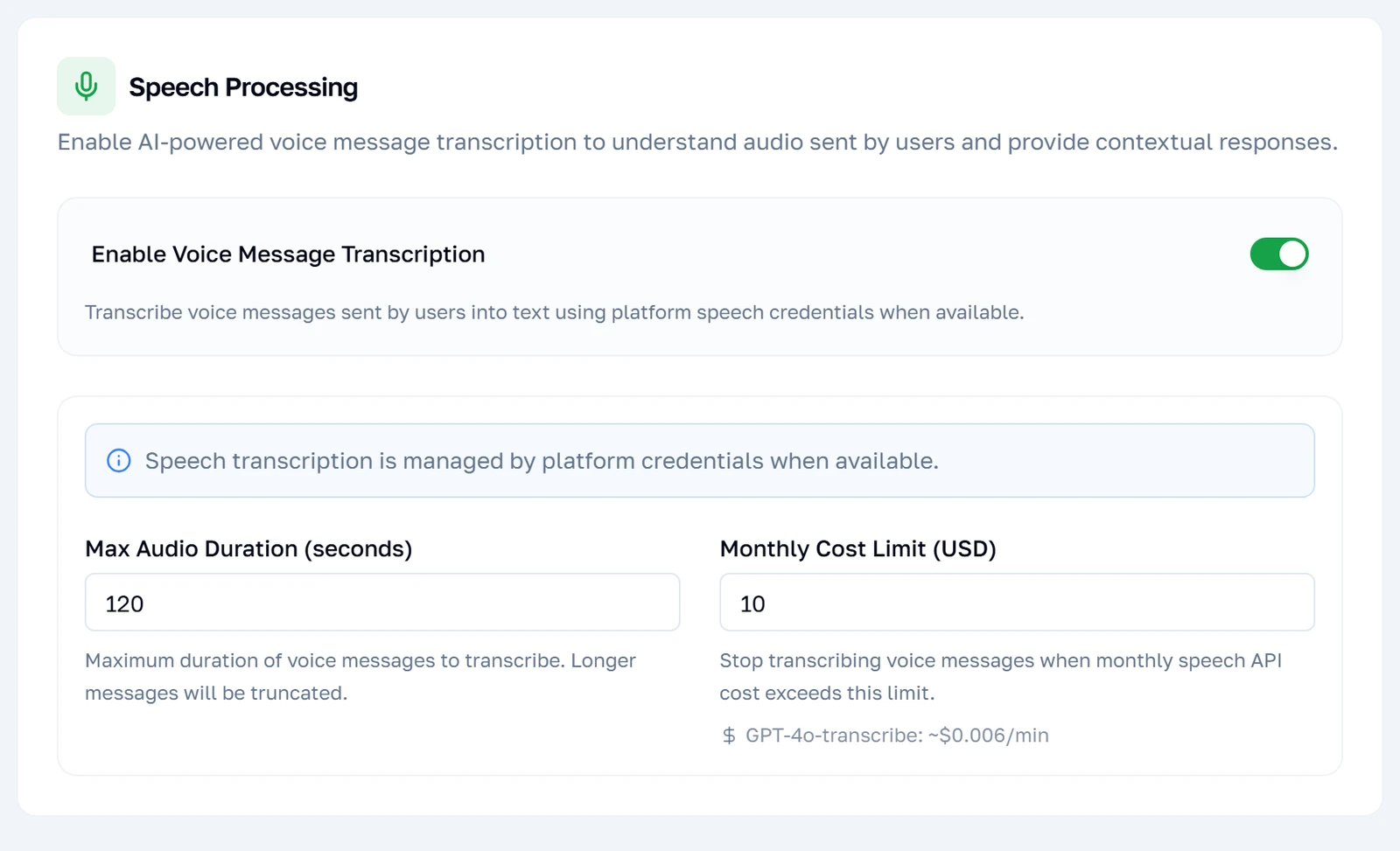This screenshot has height=851, width=1400.
Task: Click the Enable Voice Message Transcription label
Action: pos(288,255)
